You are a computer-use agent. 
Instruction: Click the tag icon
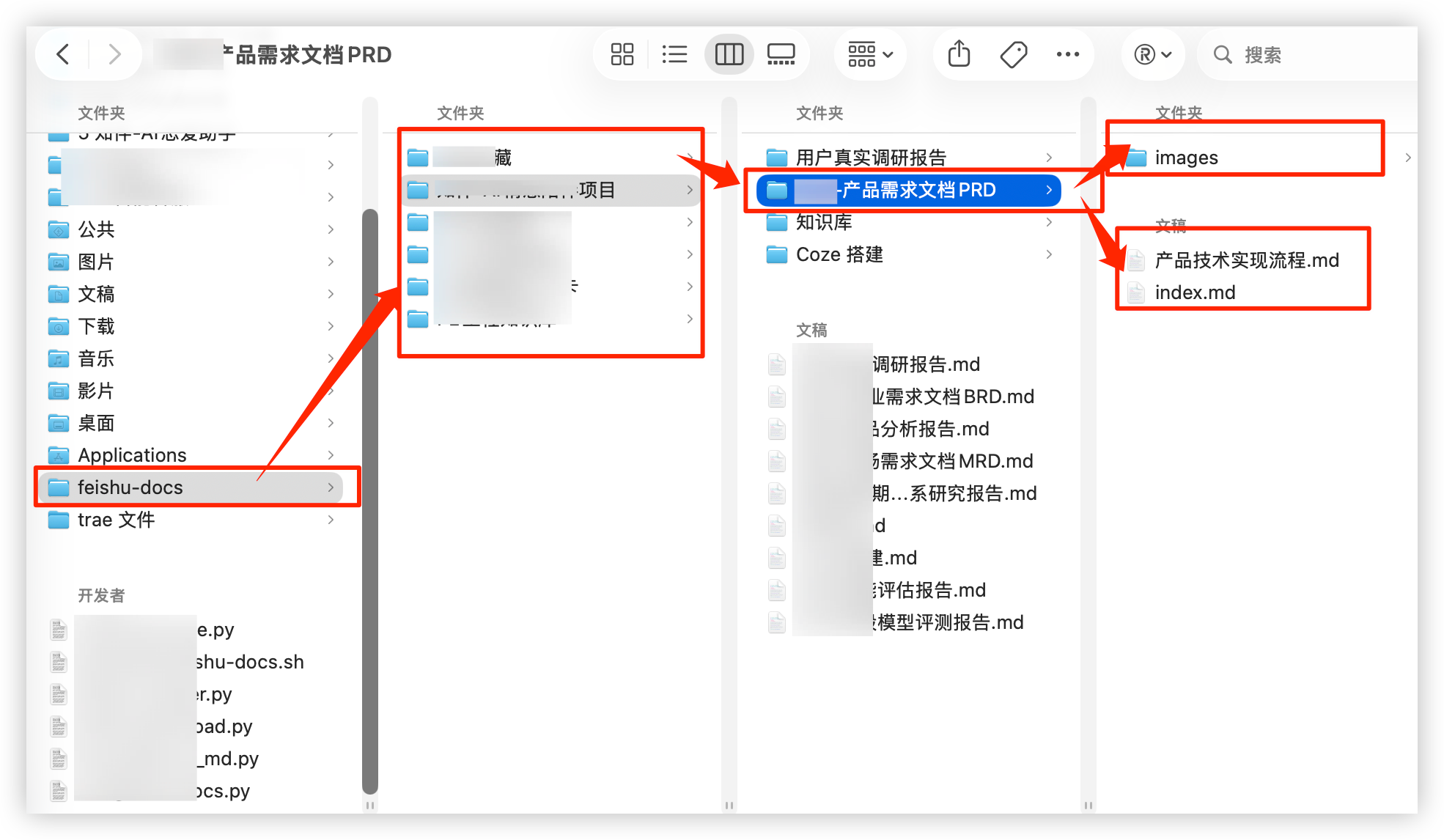1013,54
